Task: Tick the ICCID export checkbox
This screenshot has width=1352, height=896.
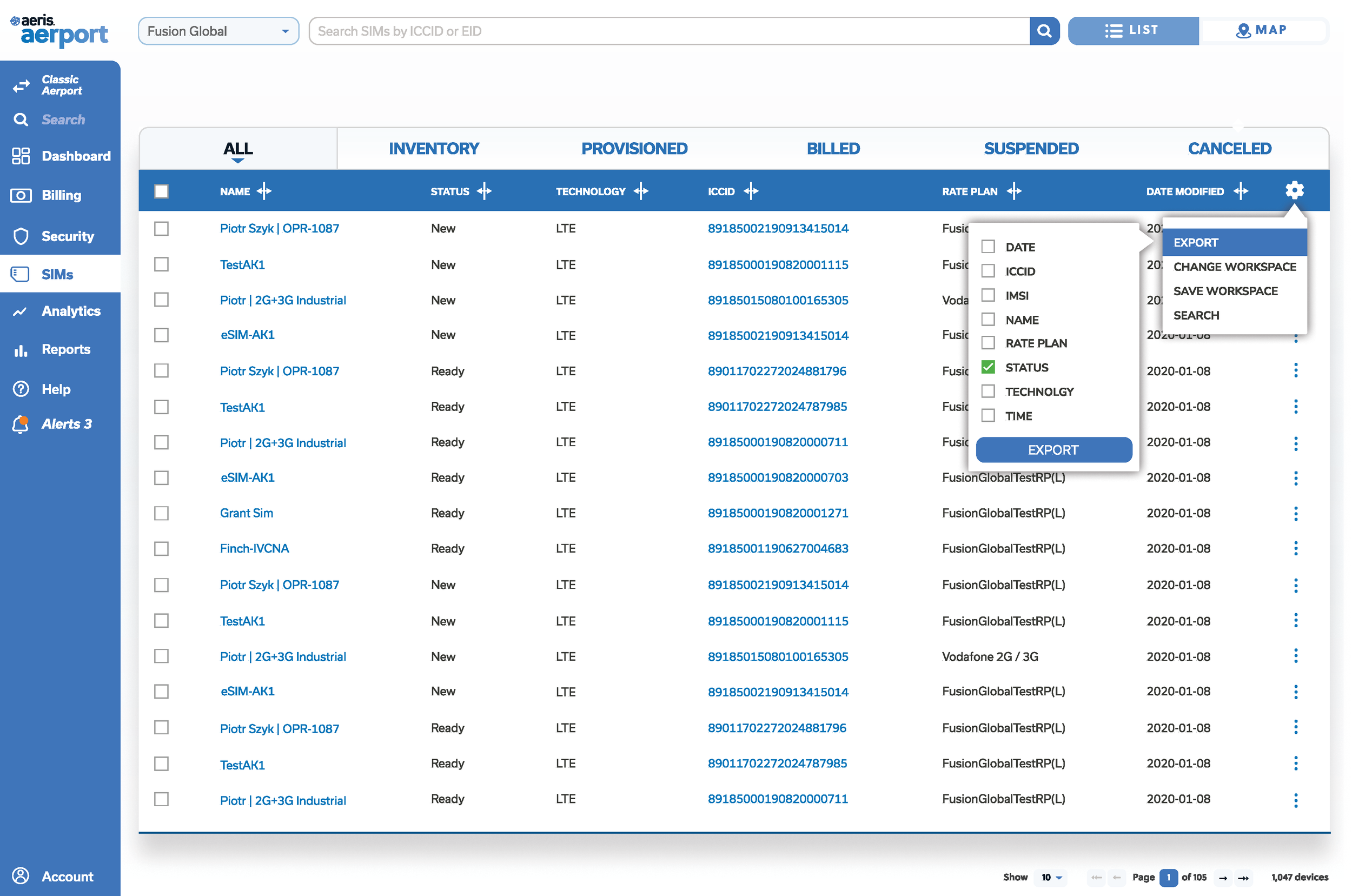Action: (x=988, y=271)
